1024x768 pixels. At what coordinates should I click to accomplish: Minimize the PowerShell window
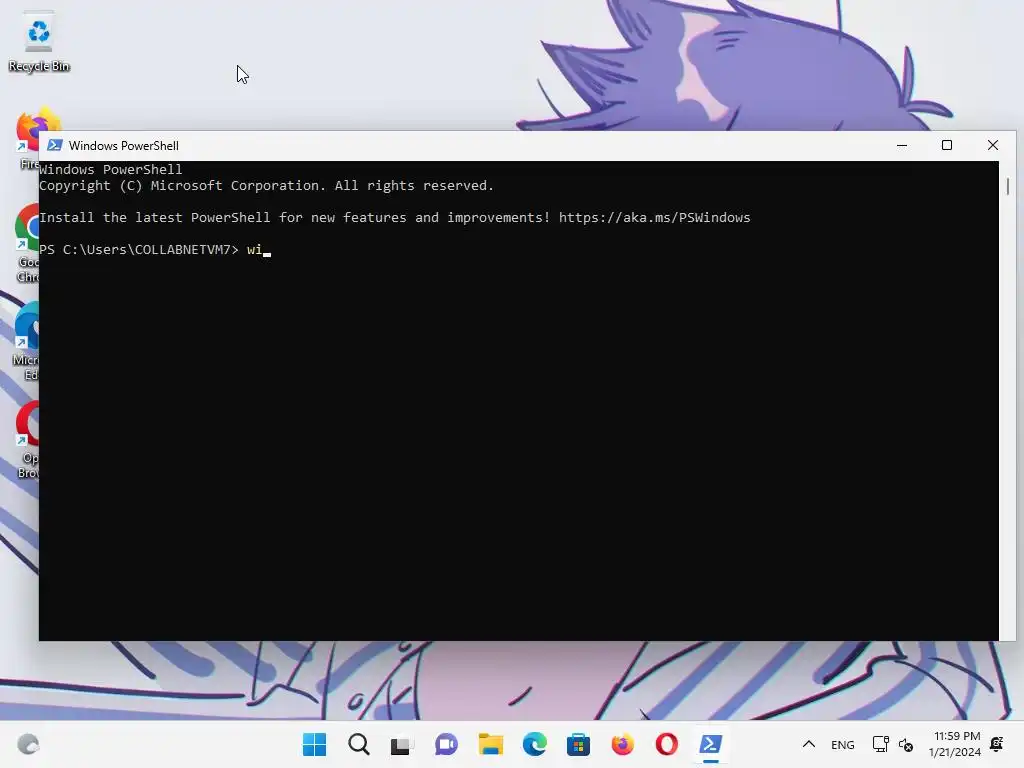coord(902,145)
